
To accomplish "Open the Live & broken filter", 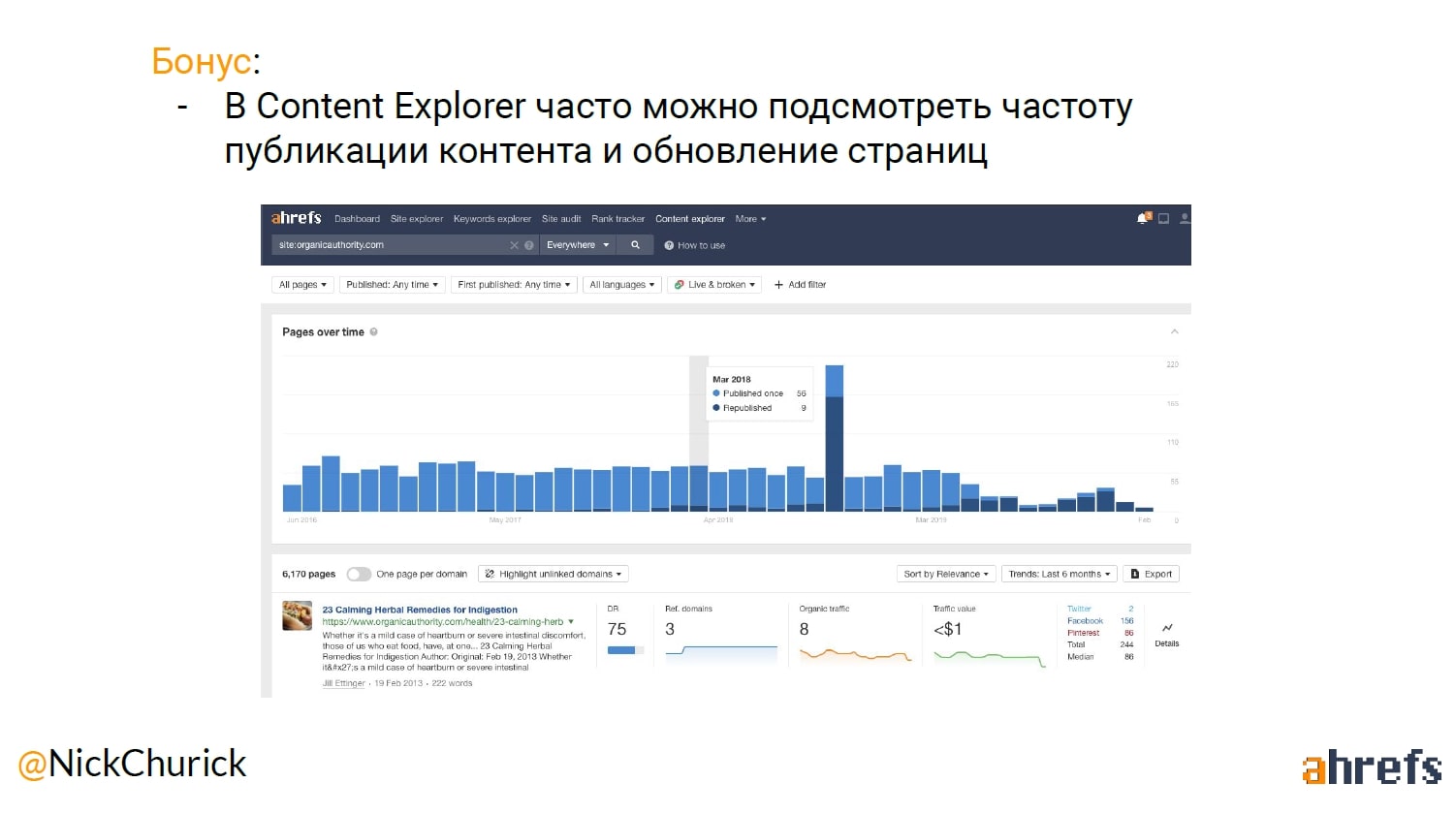I will (714, 285).
